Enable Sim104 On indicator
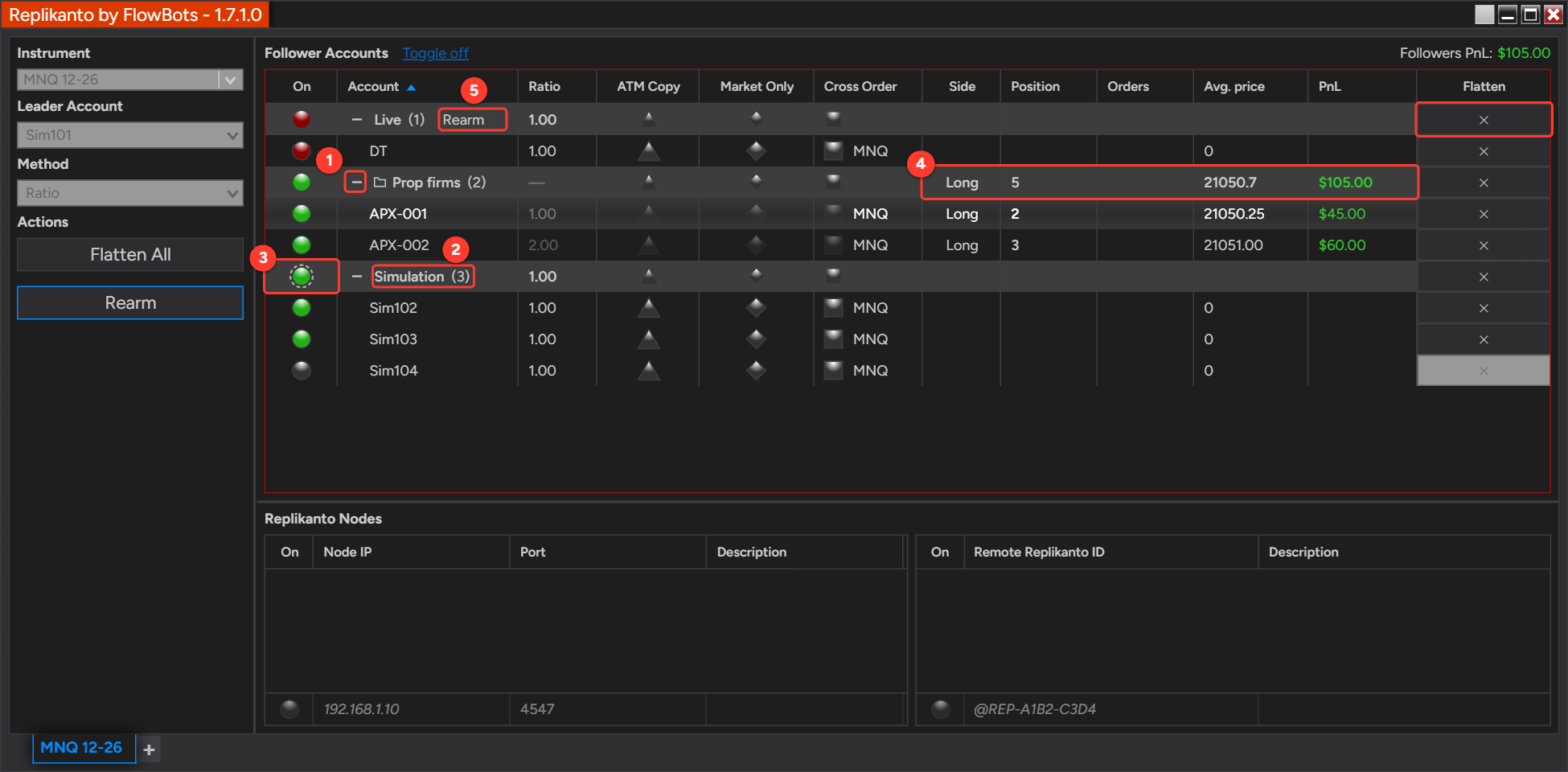Image resolution: width=1568 pixels, height=772 pixels. (302, 370)
